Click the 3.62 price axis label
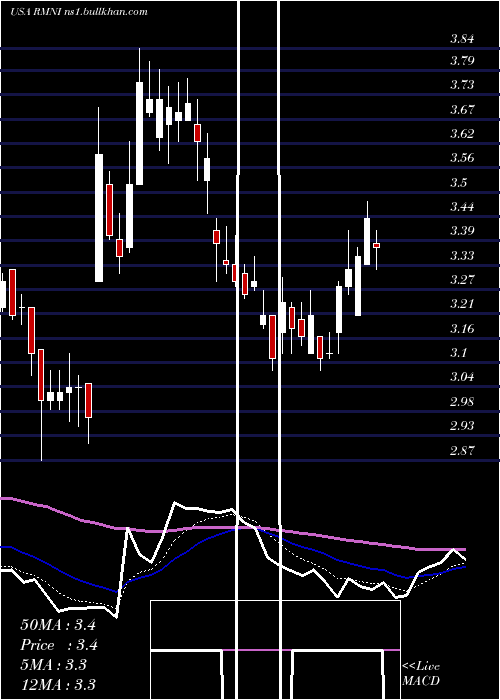Image resolution: width=500 pixels, height=700 pixels. pos(462,133)
